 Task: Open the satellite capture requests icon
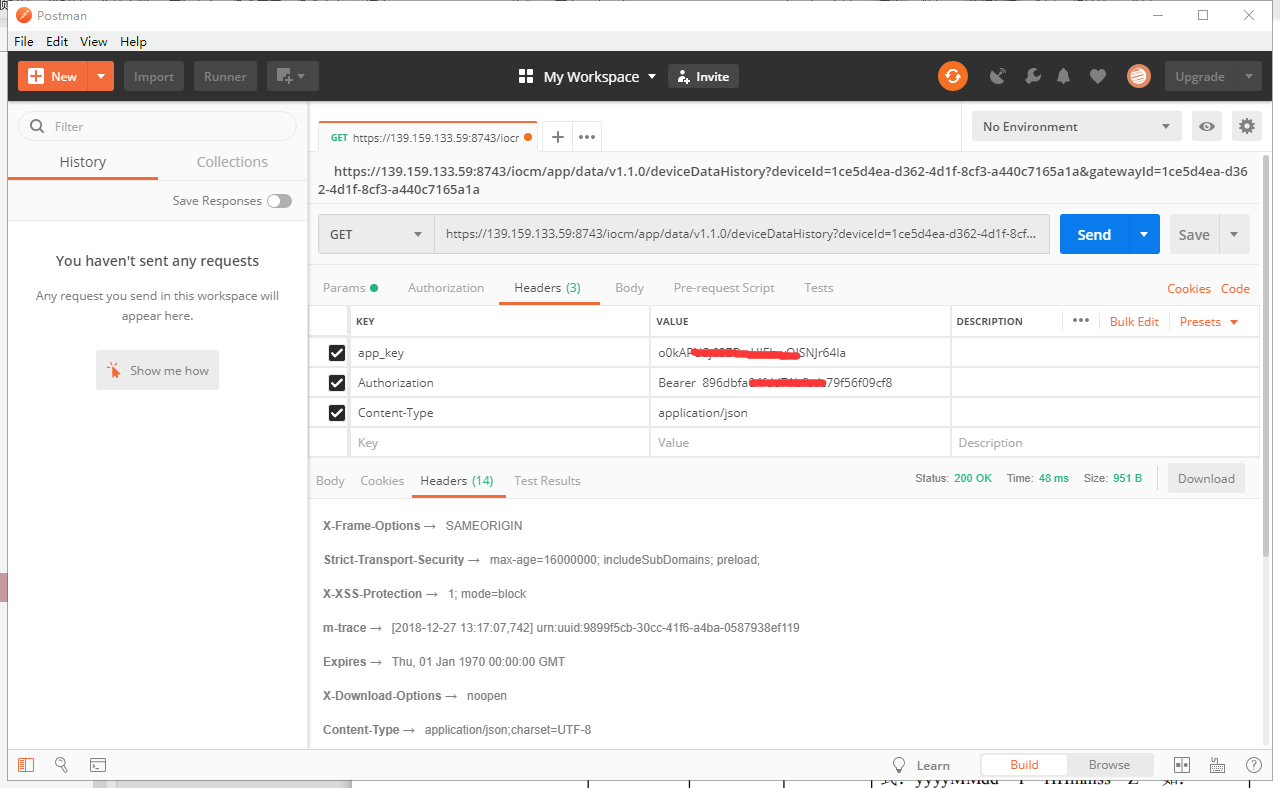(997, 76)
